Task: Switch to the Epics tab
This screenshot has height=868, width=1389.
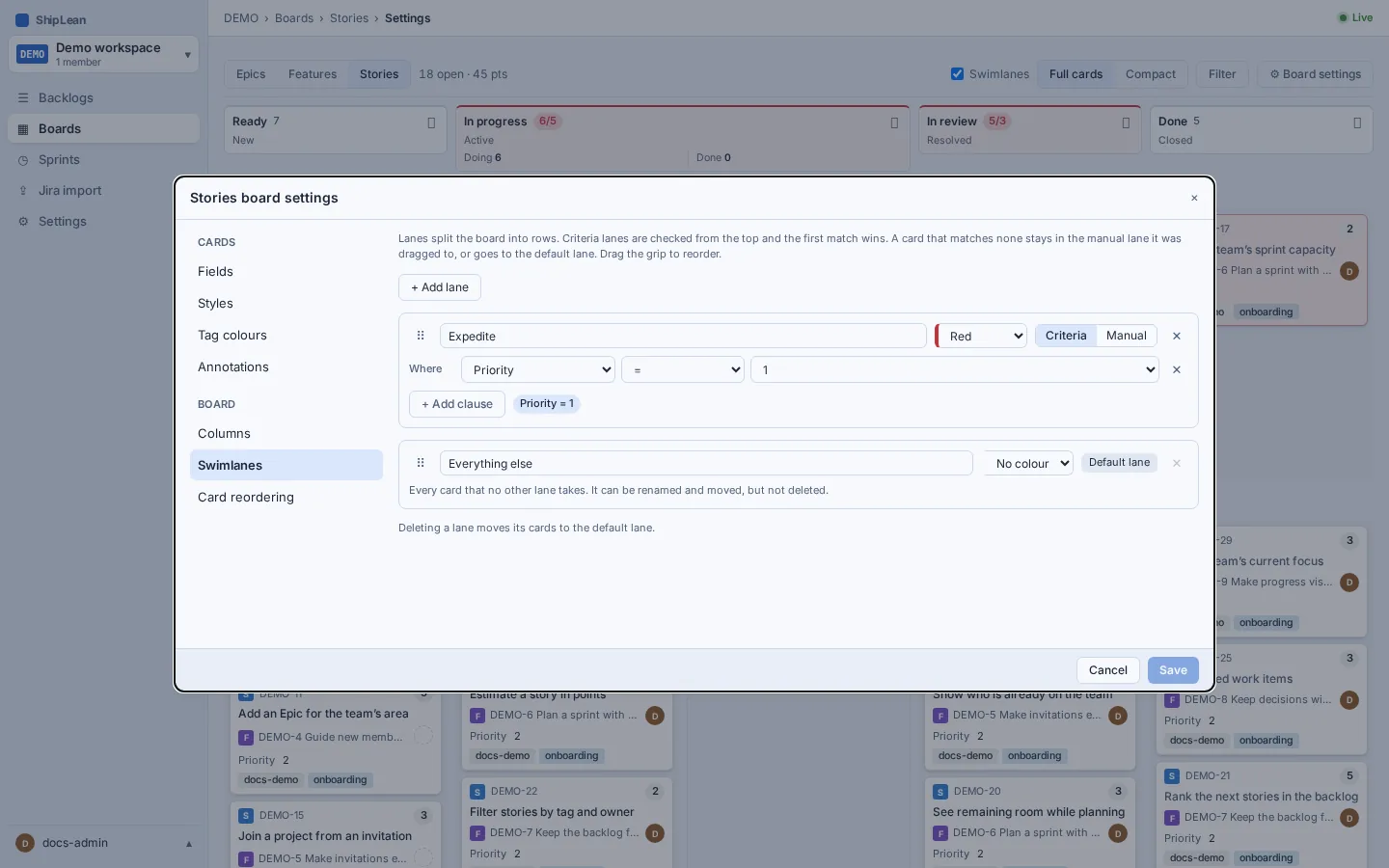Action: (x=251, y=74)
